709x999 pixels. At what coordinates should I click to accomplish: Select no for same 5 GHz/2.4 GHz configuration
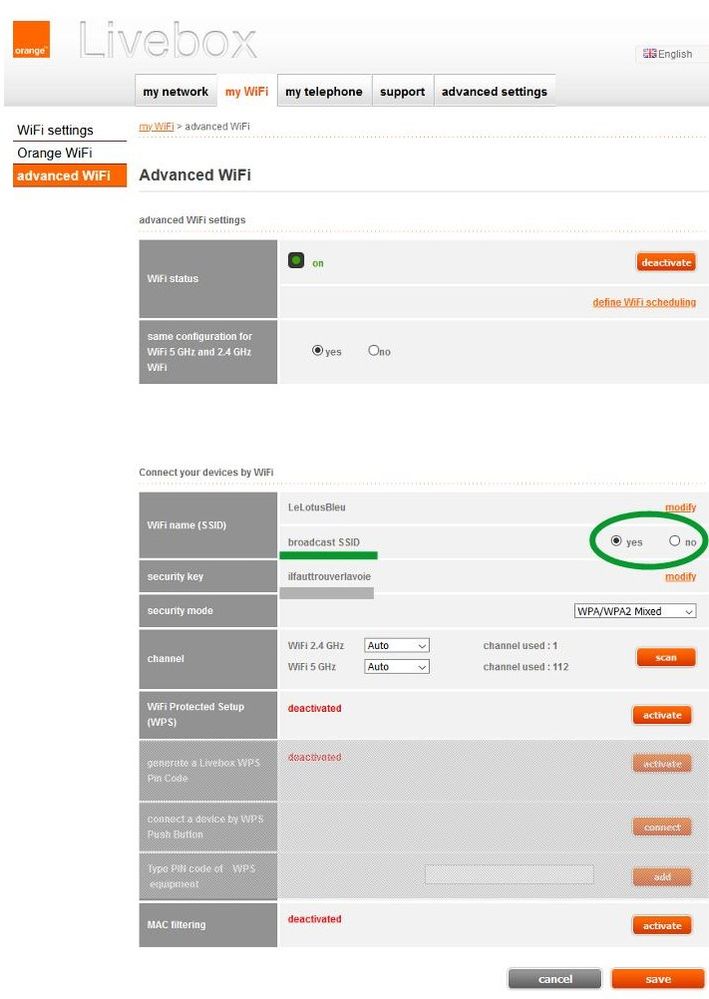374,350
